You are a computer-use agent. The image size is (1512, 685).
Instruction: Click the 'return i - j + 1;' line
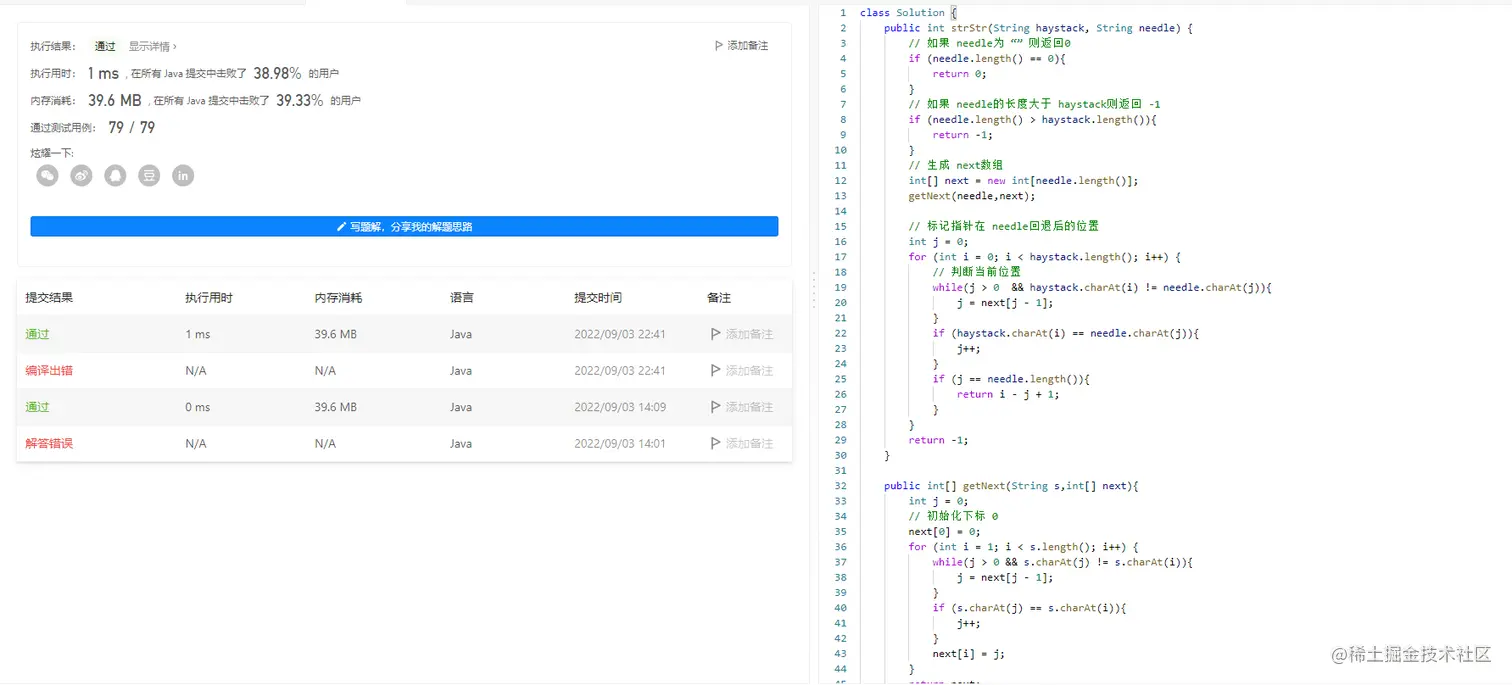1008,394
